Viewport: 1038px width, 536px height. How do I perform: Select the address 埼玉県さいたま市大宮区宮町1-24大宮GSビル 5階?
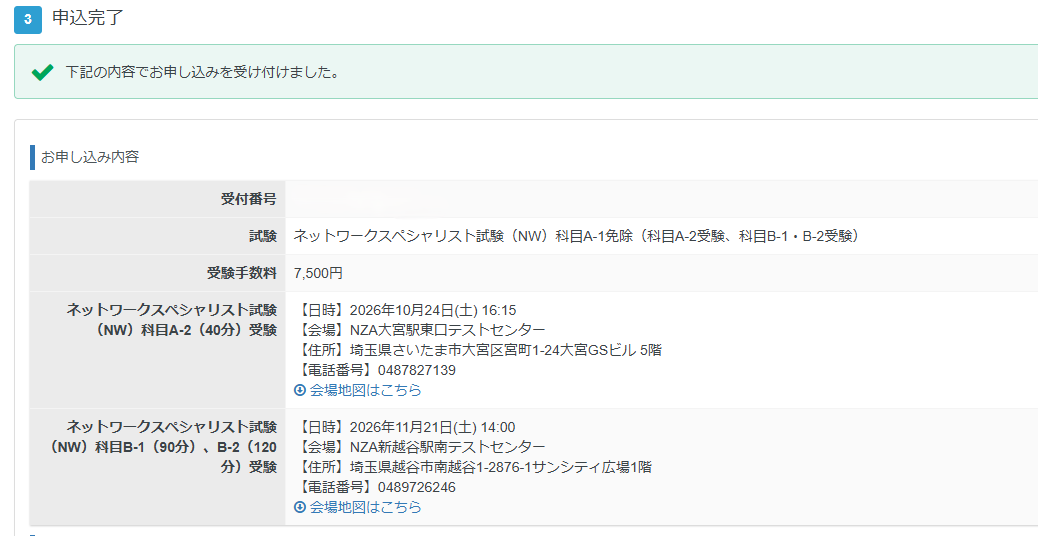[x=506, y=350]
